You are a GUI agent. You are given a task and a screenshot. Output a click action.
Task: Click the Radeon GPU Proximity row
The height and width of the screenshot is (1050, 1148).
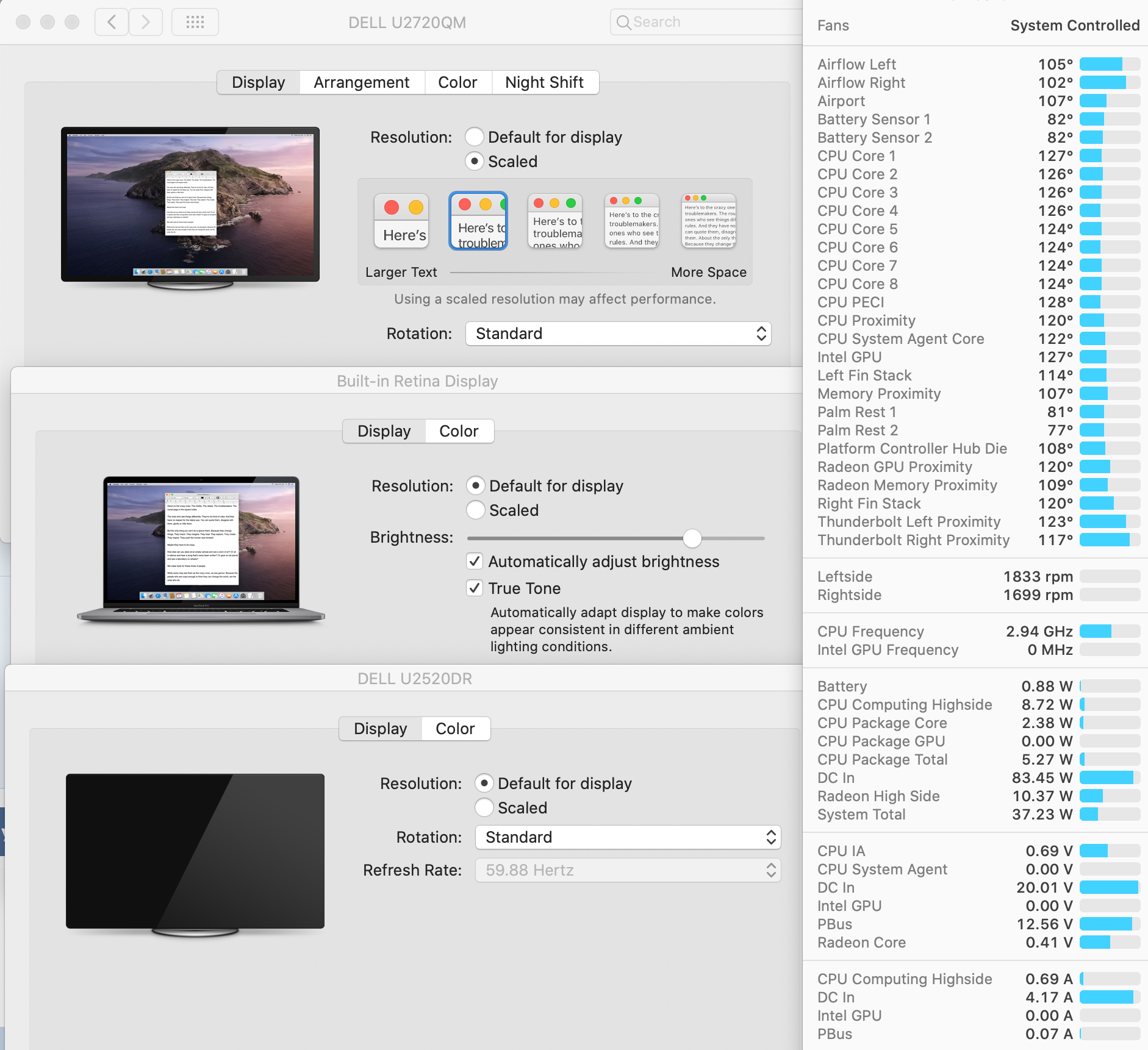click(978, 466)
